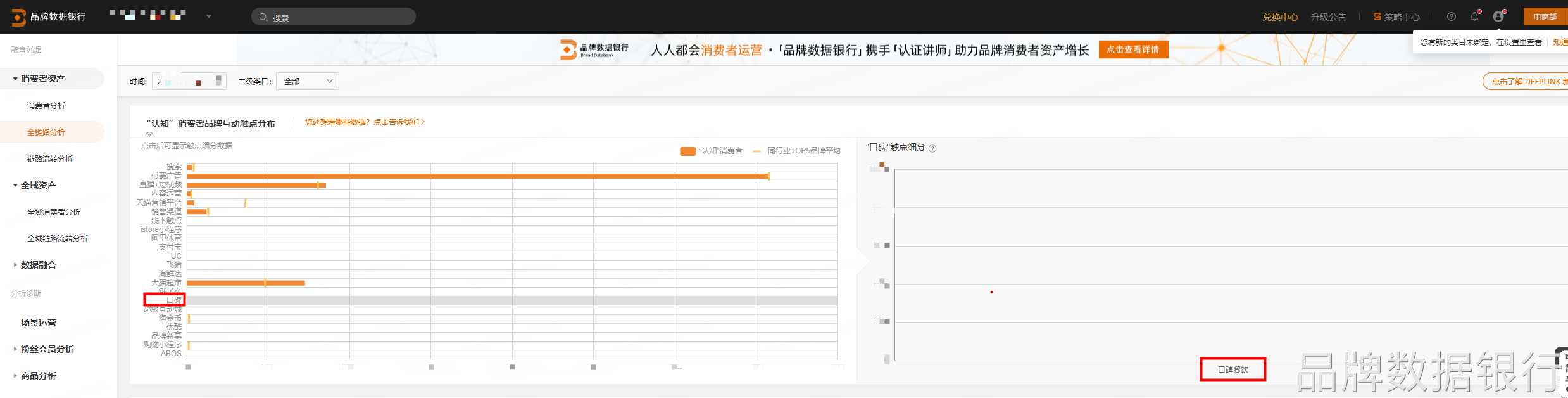
Task: Click the istore小程序 touchpoint label
Action: pyautogui.click(x=161, y=229)
